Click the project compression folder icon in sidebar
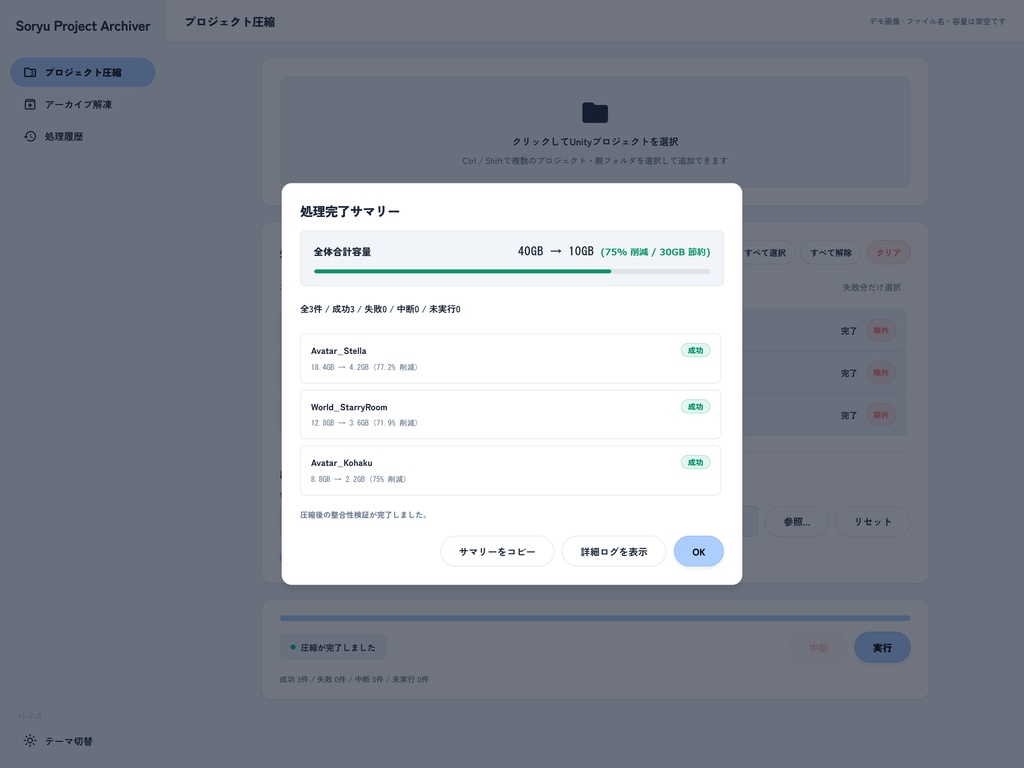The width and height of the screenshot is (1024, 768). point(30,72)
